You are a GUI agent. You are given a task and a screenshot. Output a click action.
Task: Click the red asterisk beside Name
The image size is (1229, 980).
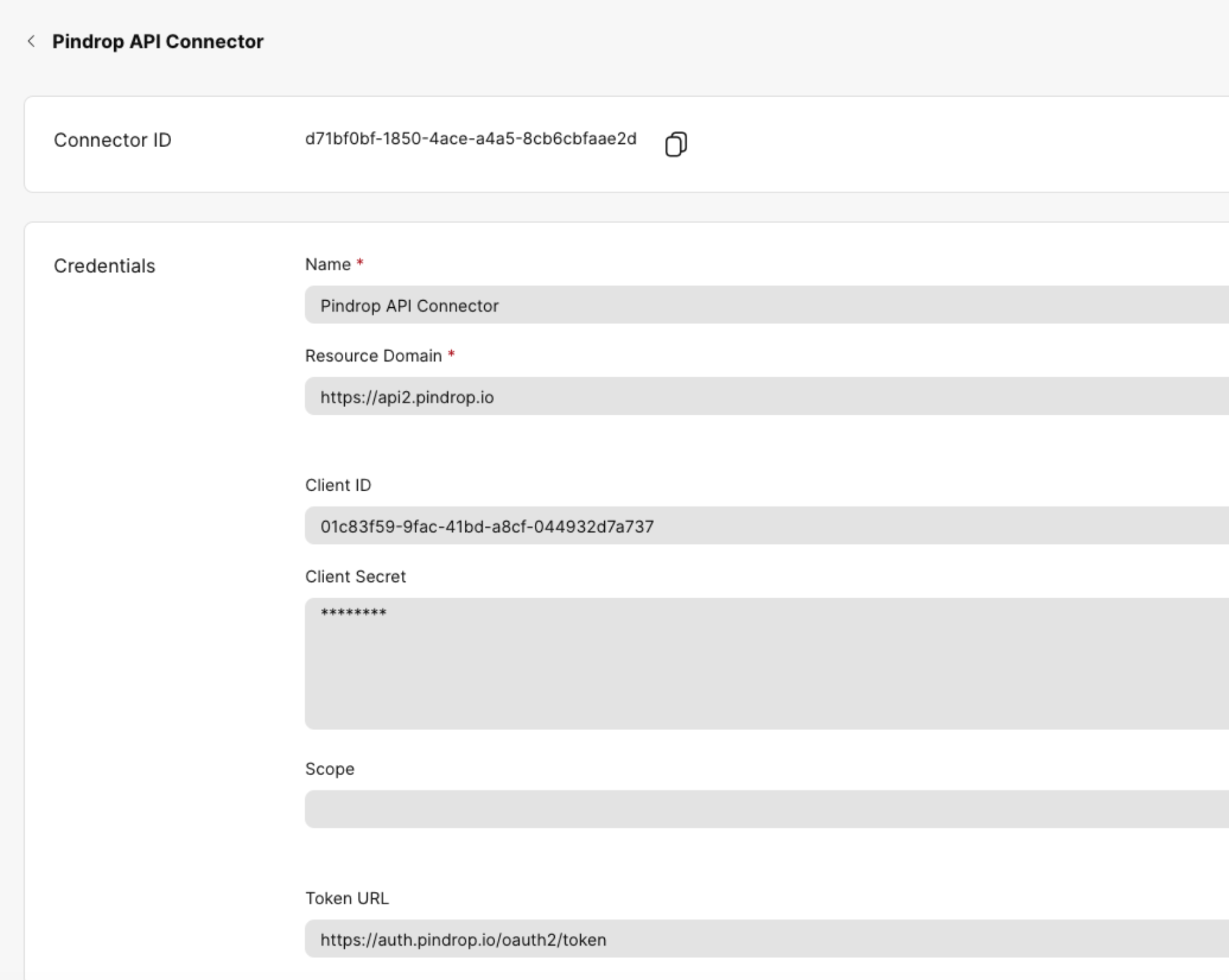(x=360, y=262)
